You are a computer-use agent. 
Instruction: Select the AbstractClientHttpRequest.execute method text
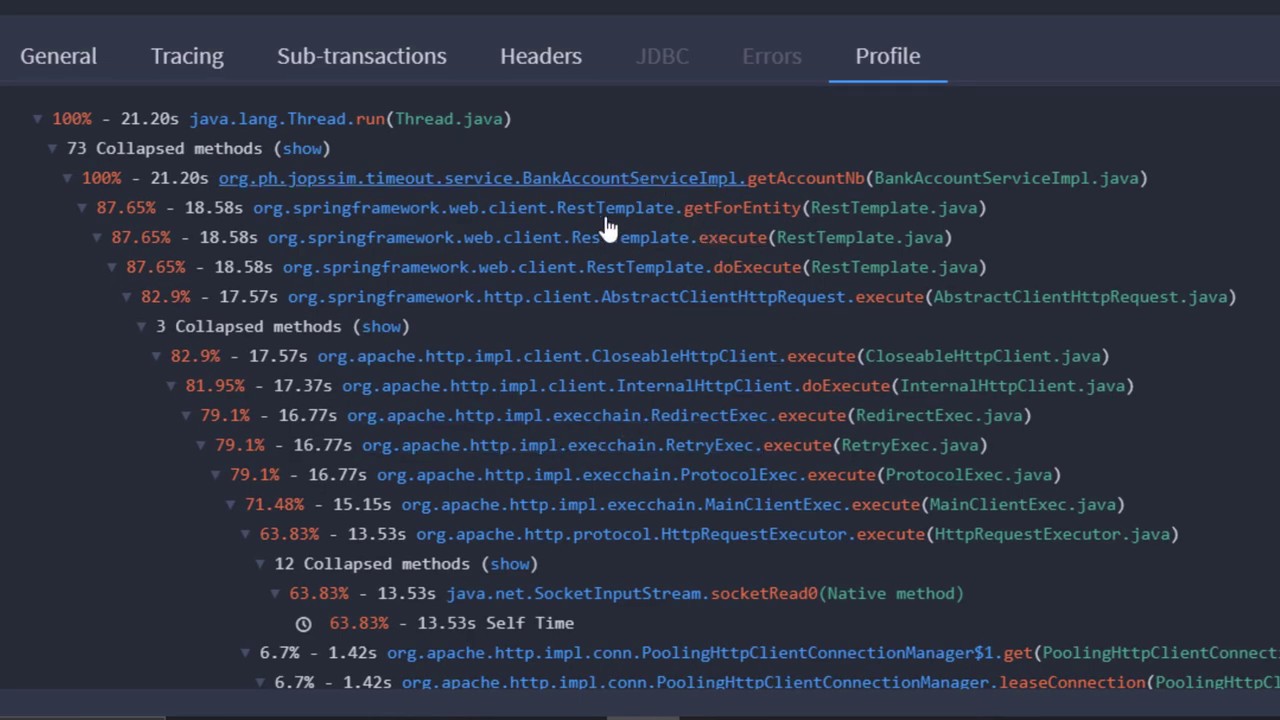click(606, 297)
